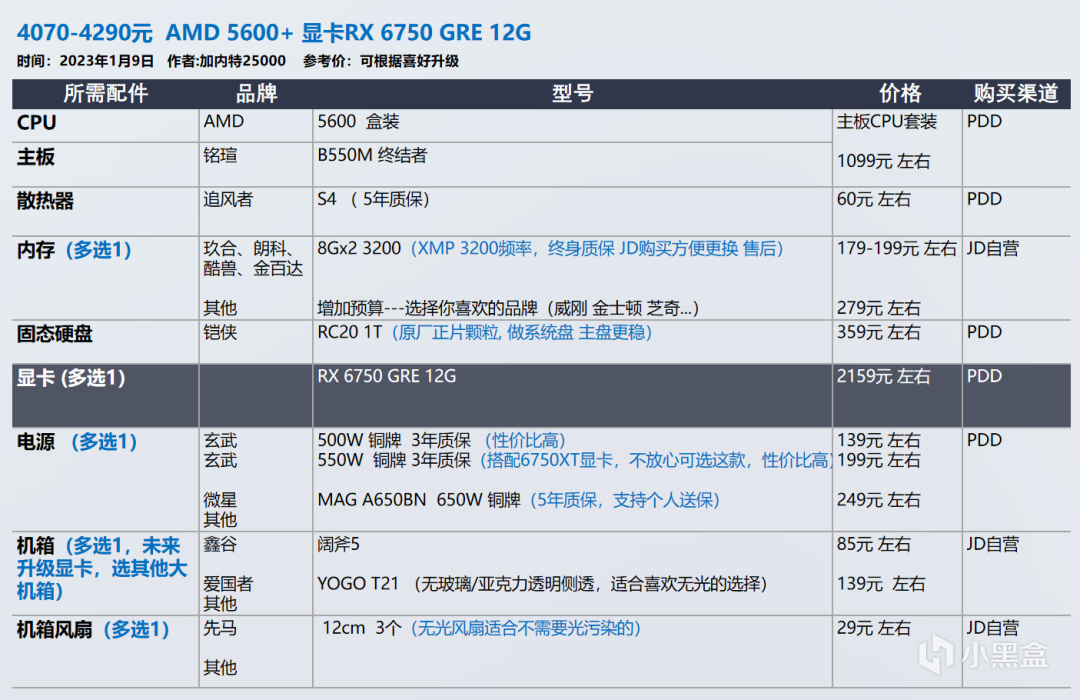Click the 'RC20 1T' SSD model text
1080x700 pixels.
[x=349, y=332]
